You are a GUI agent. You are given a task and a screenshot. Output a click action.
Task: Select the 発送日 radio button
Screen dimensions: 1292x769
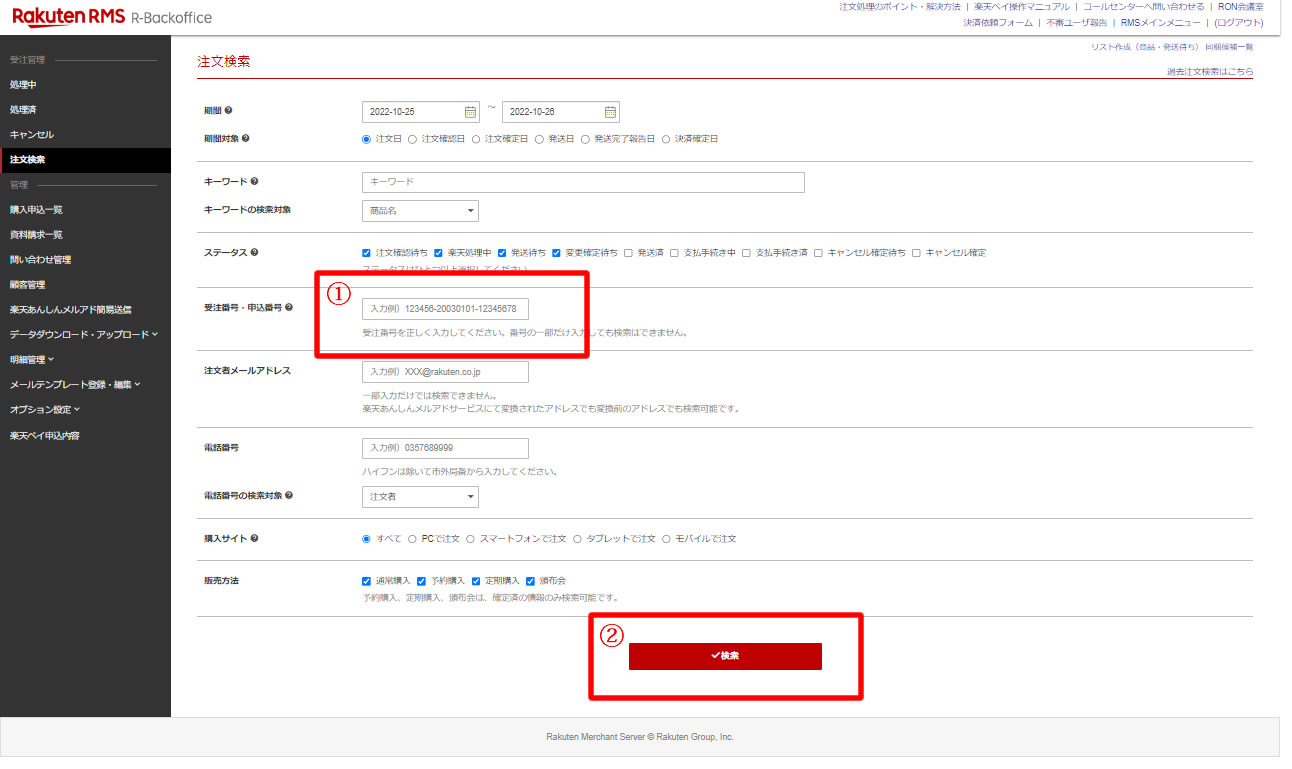coord(539,139)
